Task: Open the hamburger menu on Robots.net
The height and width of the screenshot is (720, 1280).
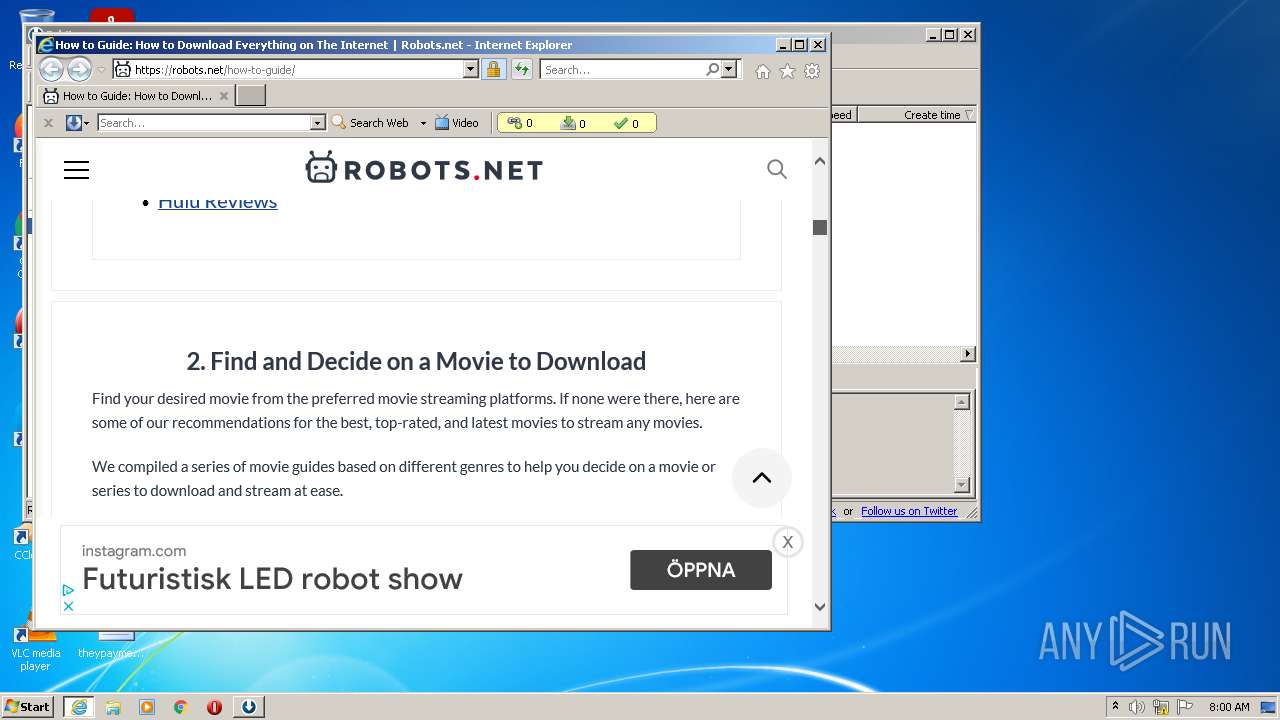Action: [x=76, y=170]
